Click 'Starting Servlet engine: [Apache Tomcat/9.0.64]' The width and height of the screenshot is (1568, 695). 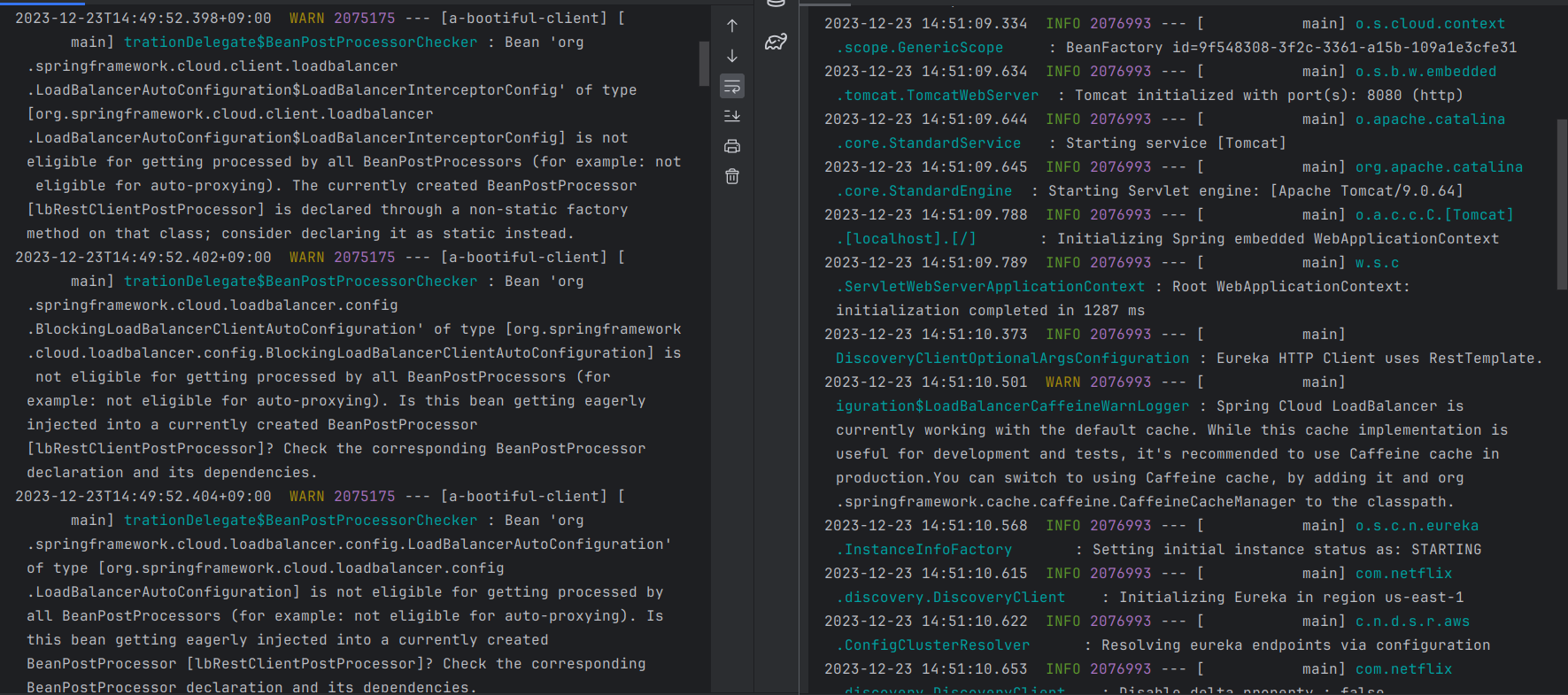1255,190
